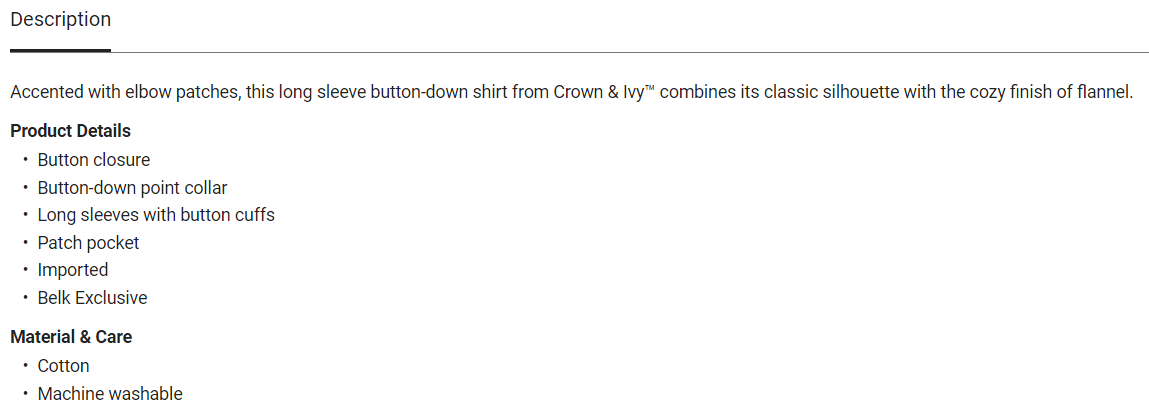Click the Crown & Ivy brand name
Screen dimensions: 1149x414
pos(596,93)
